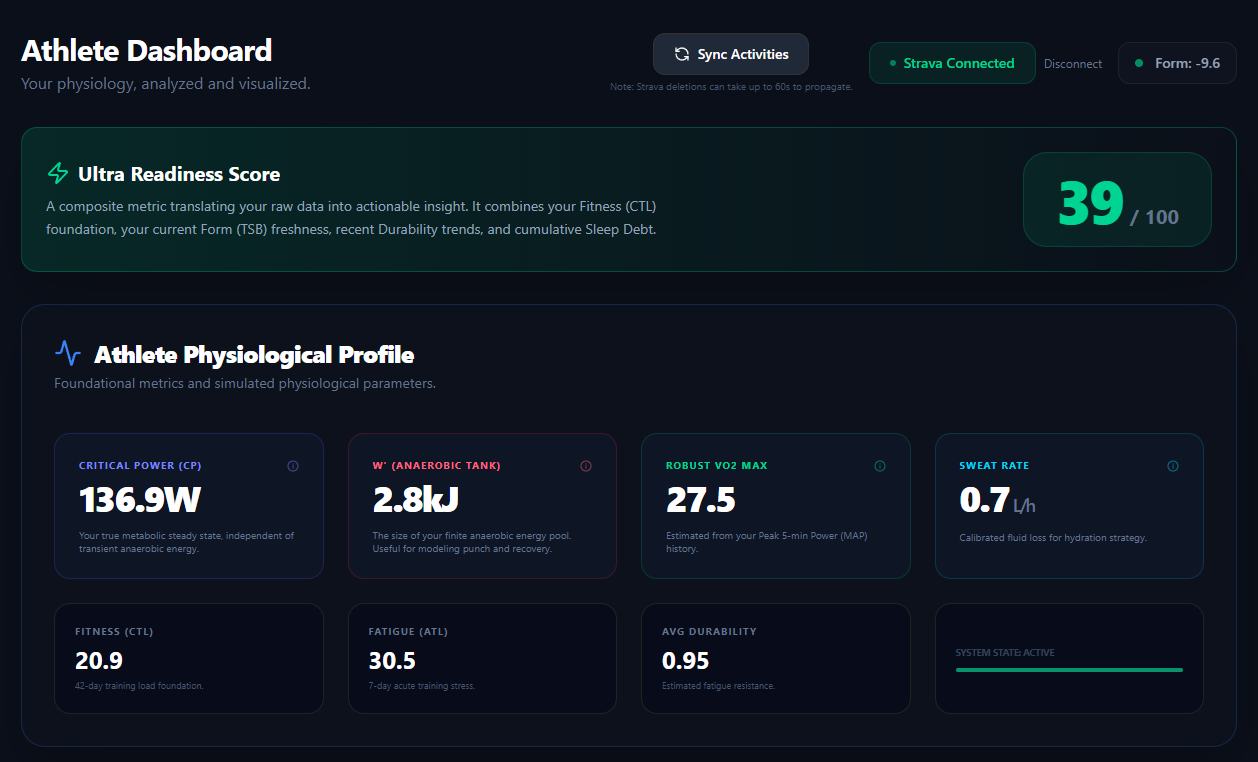The width and height of the screenshot is (1258, 762).
Task: Open the info icon on the W' Anaerobic Tank card
Action: point(586,465)
